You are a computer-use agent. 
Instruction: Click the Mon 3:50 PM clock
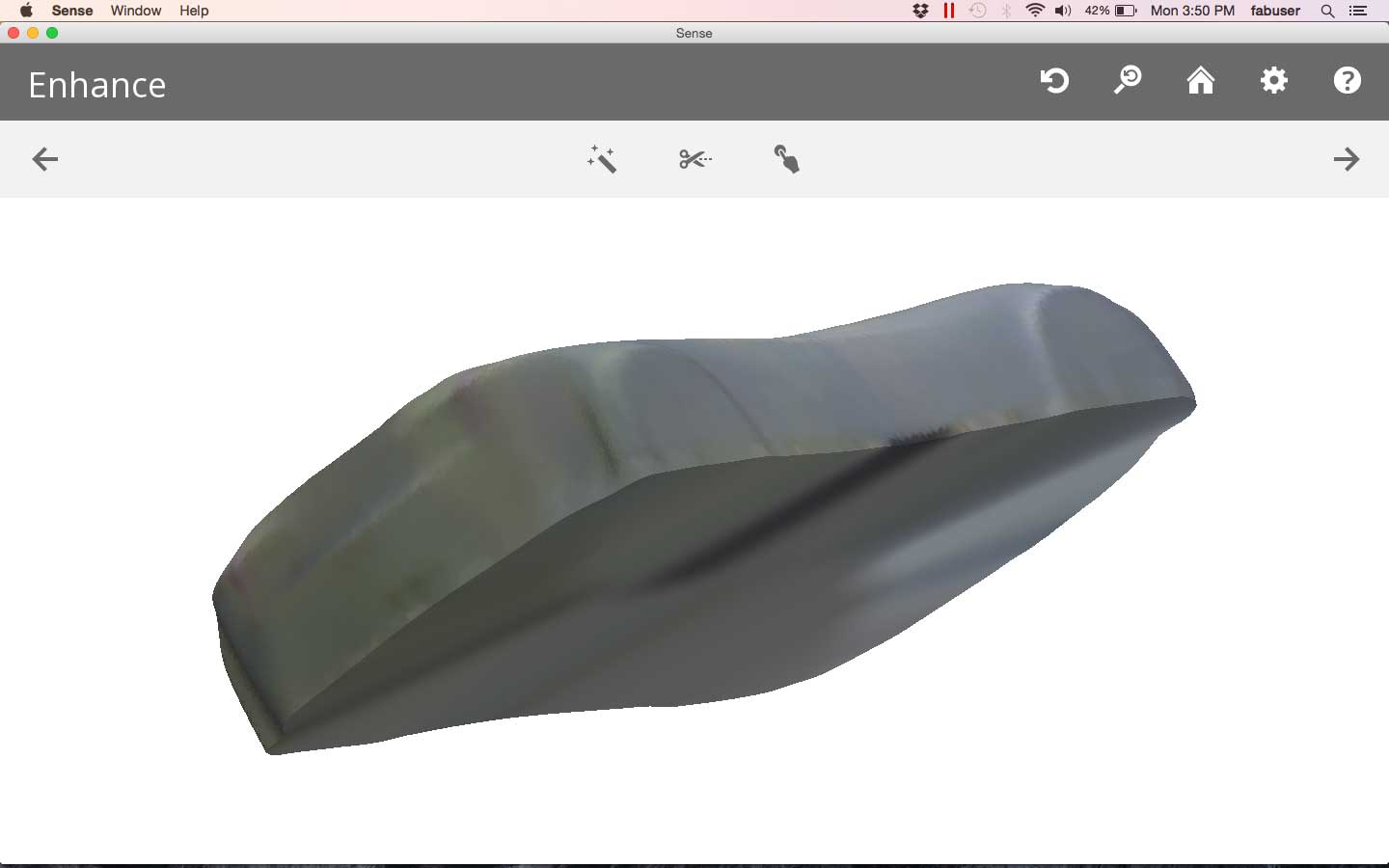(x=1192, y=11)
